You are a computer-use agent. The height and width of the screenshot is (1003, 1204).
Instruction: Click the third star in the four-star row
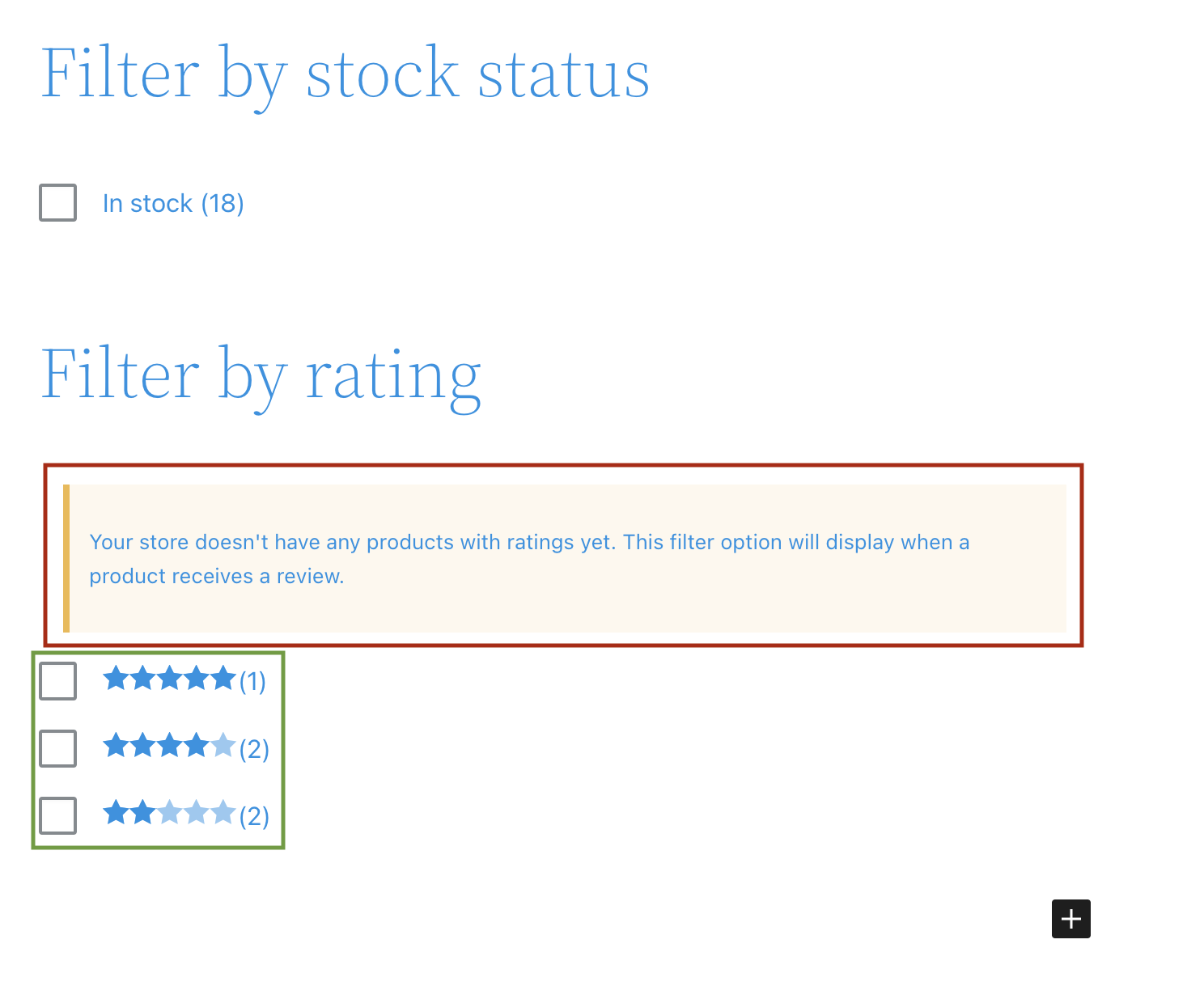click(170, 747)
